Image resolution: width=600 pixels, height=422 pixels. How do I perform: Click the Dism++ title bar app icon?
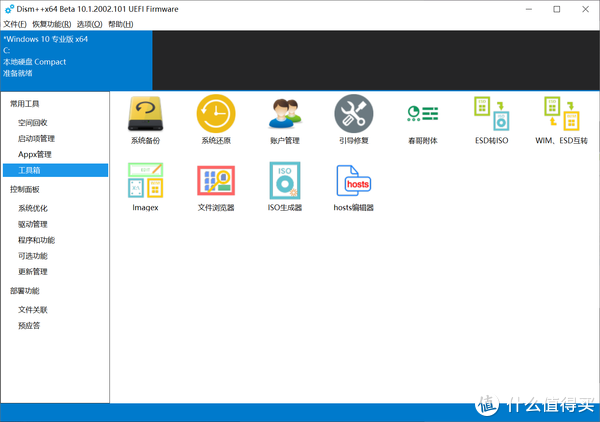pyautogui.click(x=10, y=9)
